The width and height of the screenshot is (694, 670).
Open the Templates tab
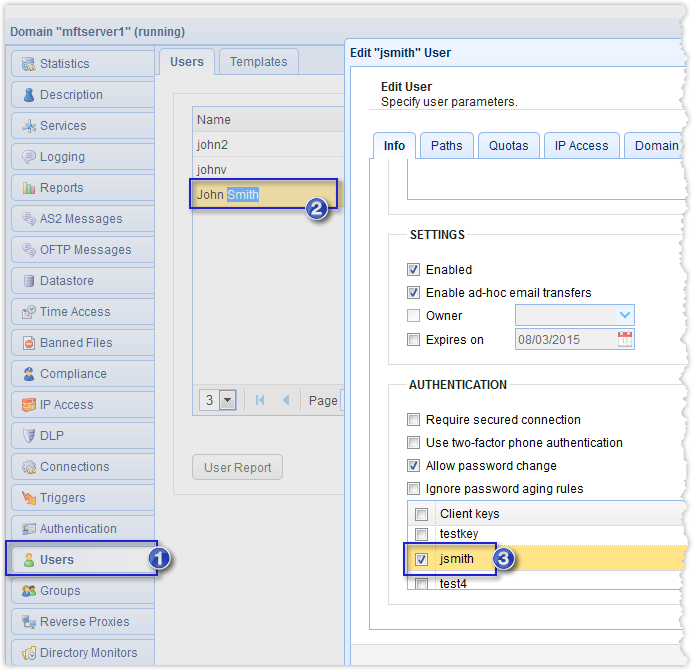[x=258, y=62]
